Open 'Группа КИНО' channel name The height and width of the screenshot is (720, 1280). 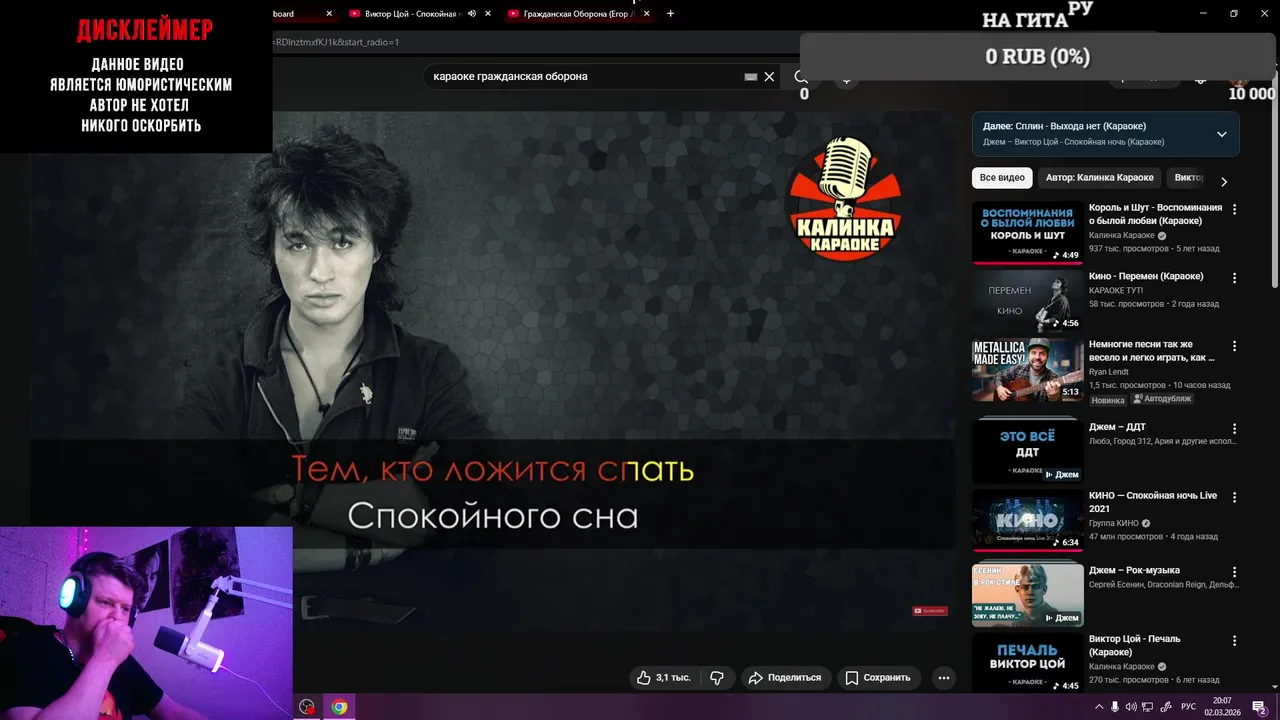point(1114,523)
